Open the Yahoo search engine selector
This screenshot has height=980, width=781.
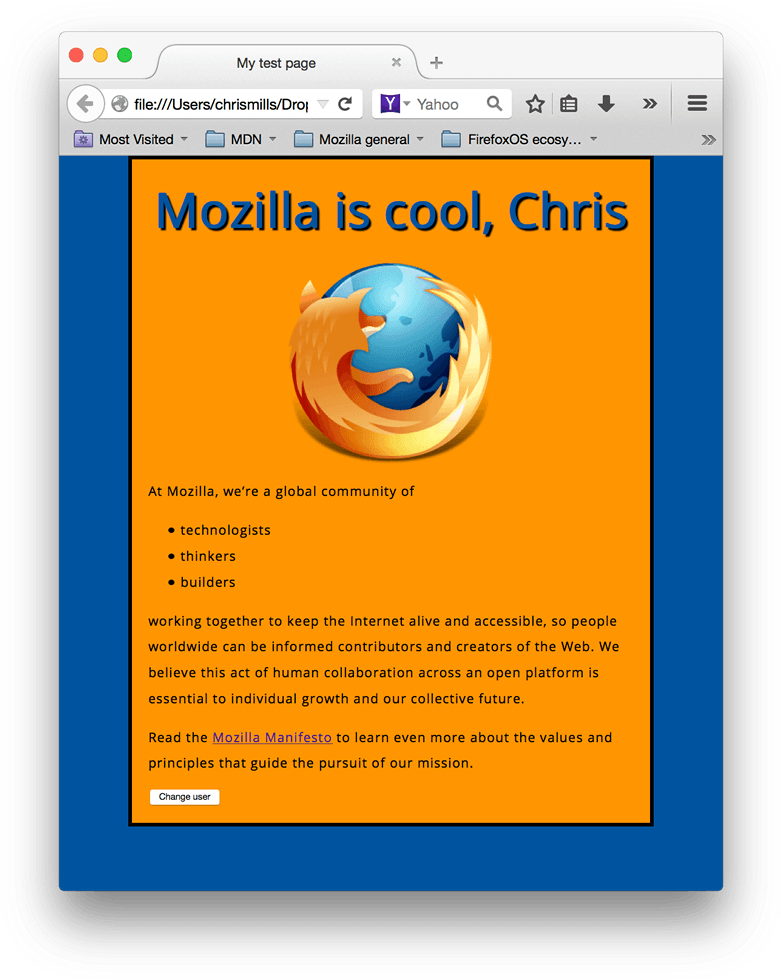pyautogui.click(x=395, y=104)
